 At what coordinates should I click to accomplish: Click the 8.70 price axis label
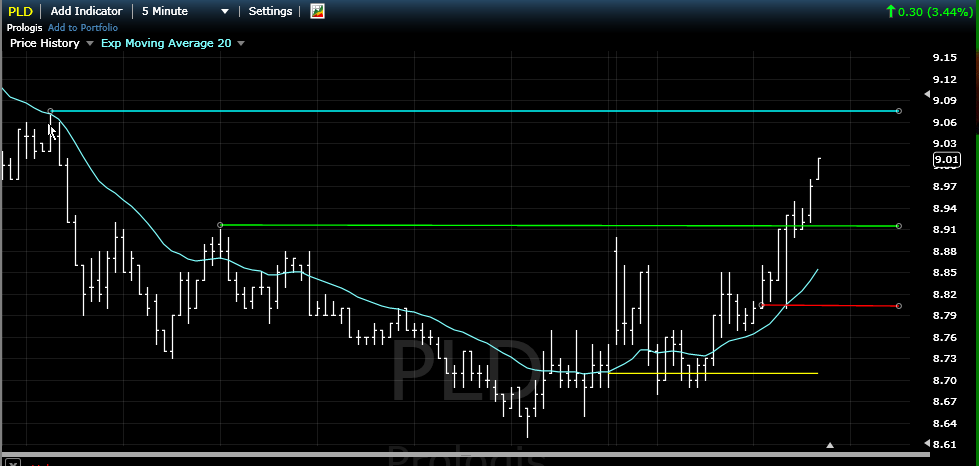[x=945, y=380]
